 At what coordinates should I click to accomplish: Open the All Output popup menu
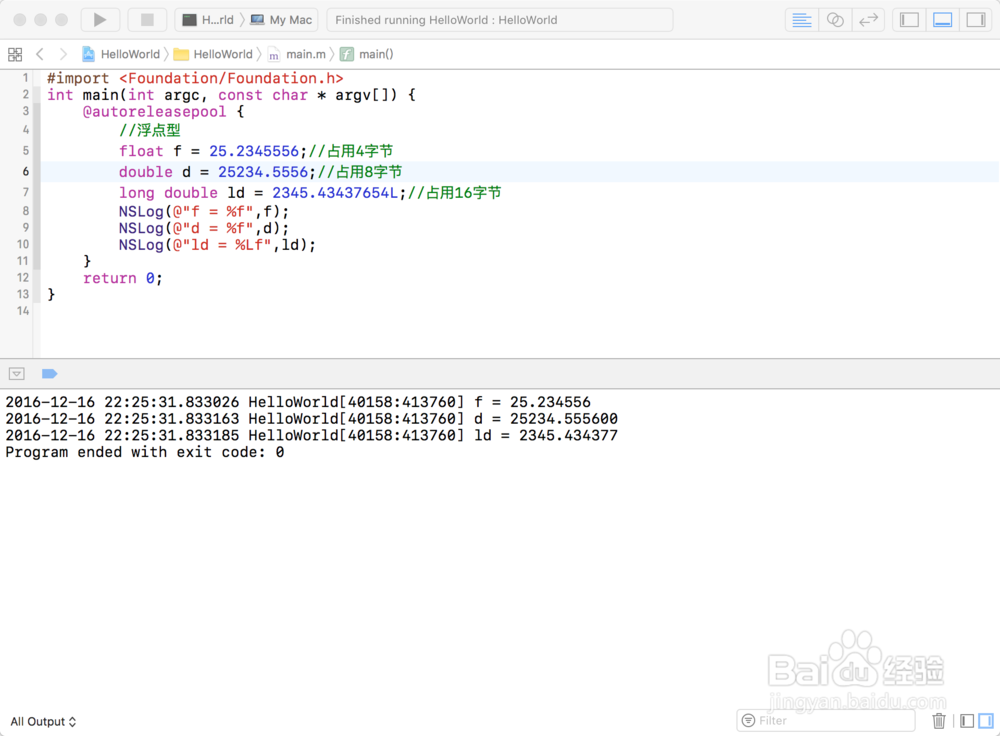coord(43,721)
